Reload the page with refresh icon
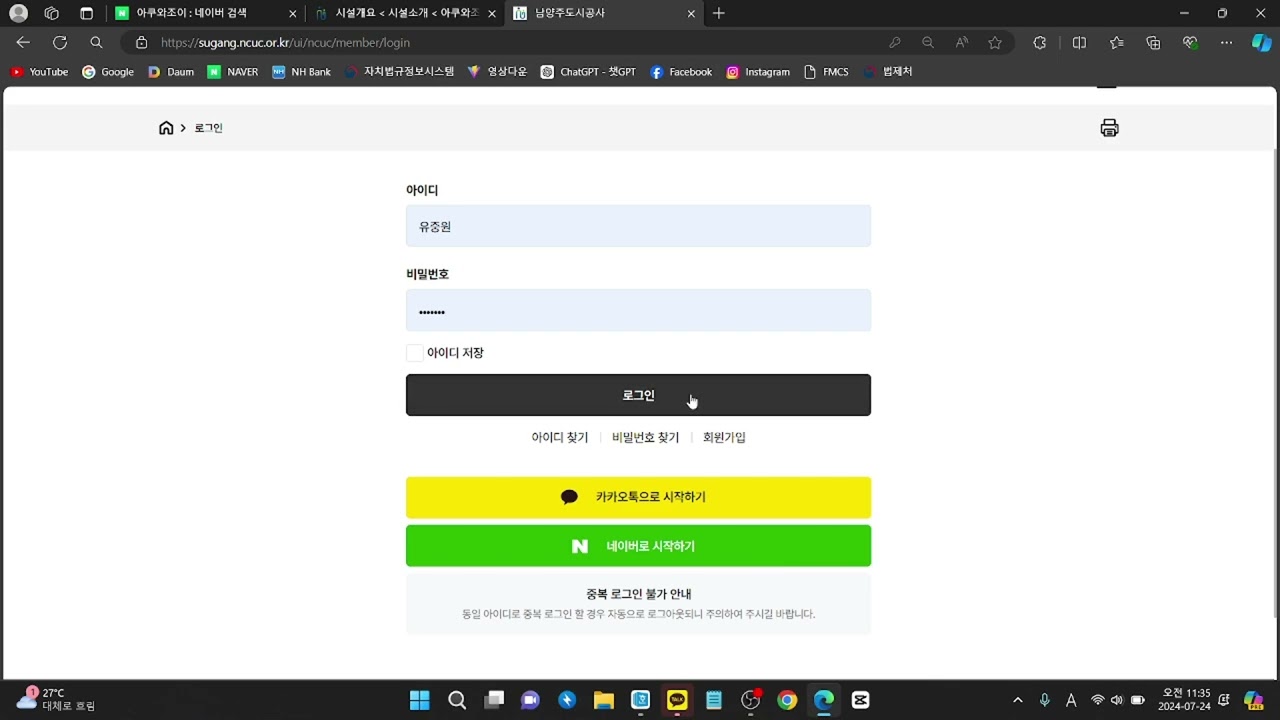1280x720 pixels. click(60, 42)
